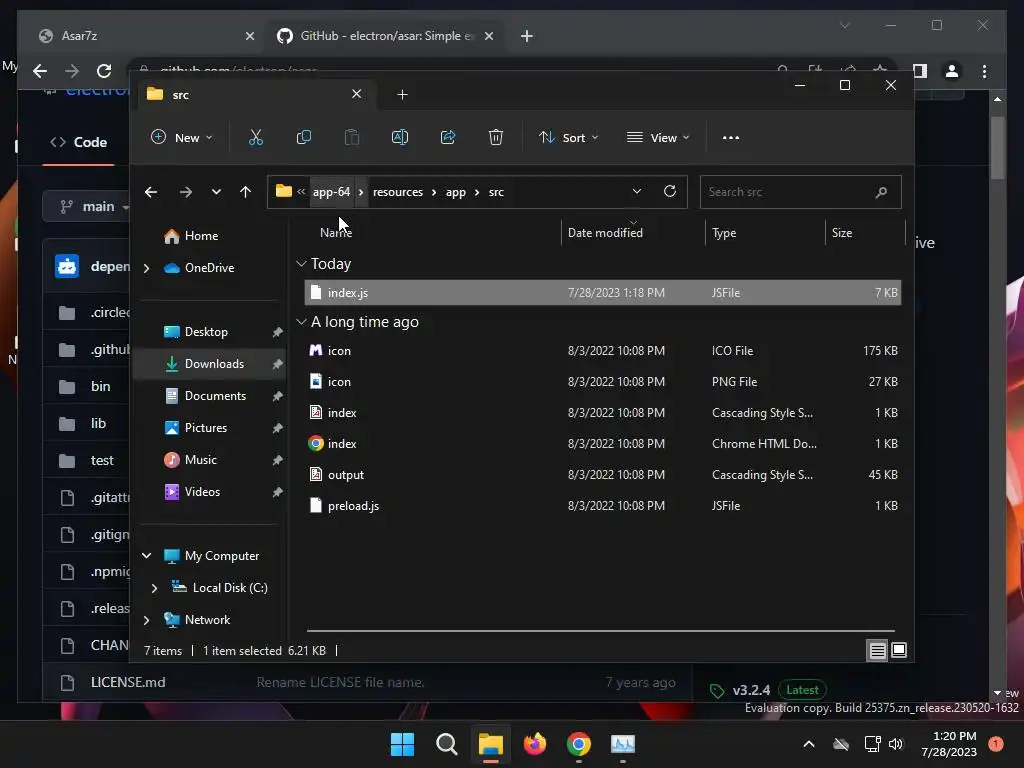The width and height of the screenshot is (1024, 768).
Task: Click the search magnifier icon in Explorer
Action: (x=881, y=192)
